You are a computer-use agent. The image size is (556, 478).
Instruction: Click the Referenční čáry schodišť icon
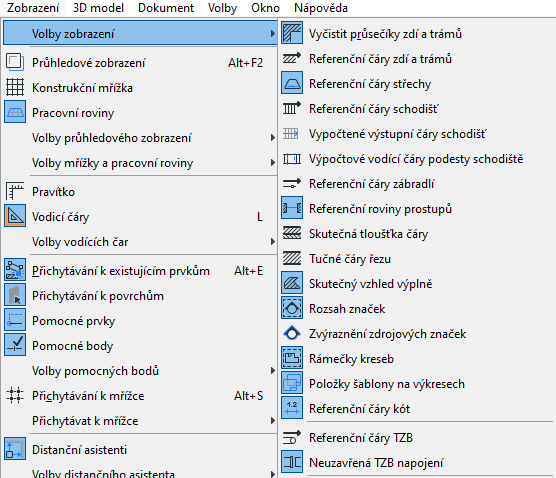292,108
